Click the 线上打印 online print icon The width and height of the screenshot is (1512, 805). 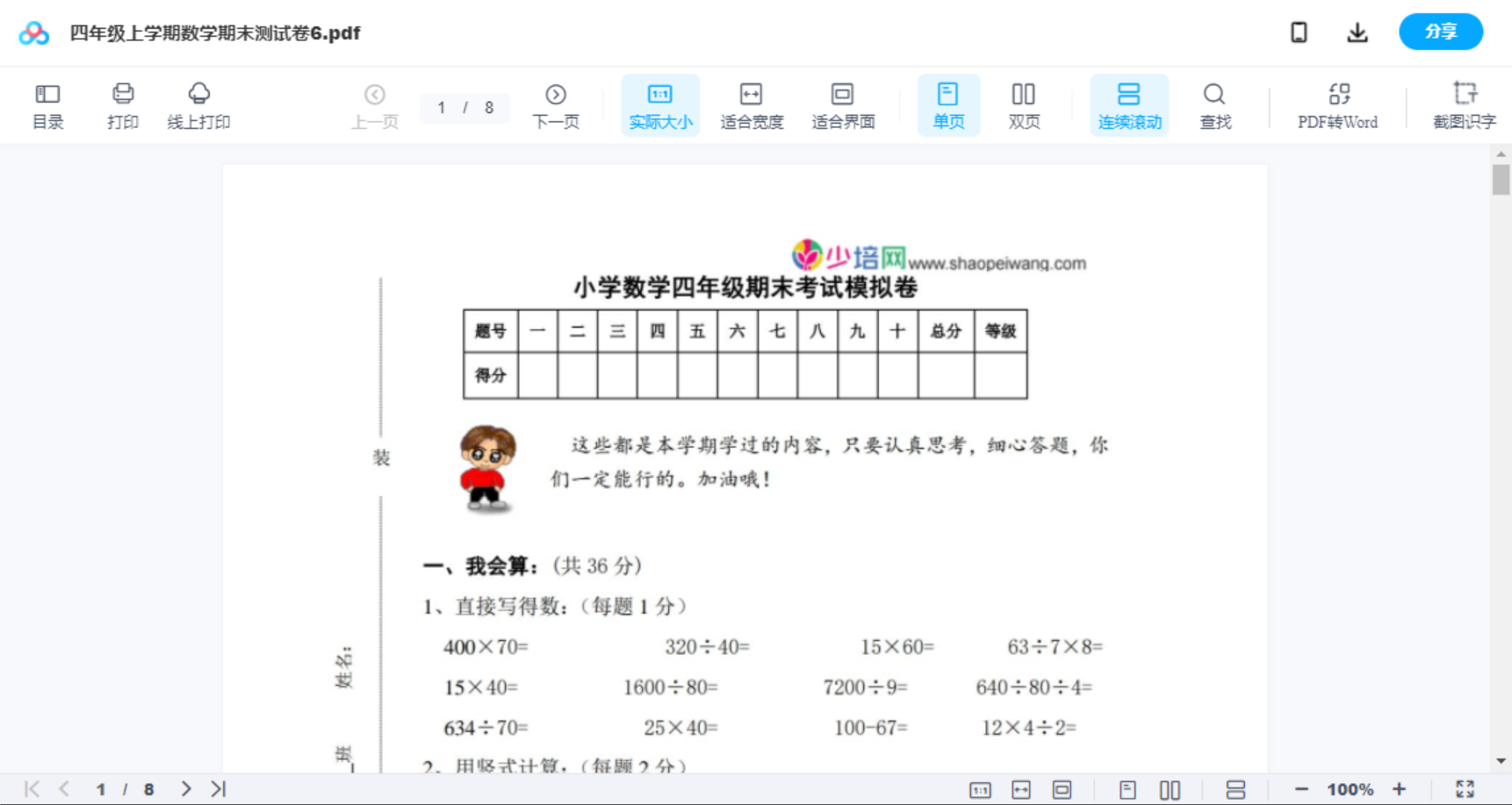pyautogui.click(x=198, y=104)
